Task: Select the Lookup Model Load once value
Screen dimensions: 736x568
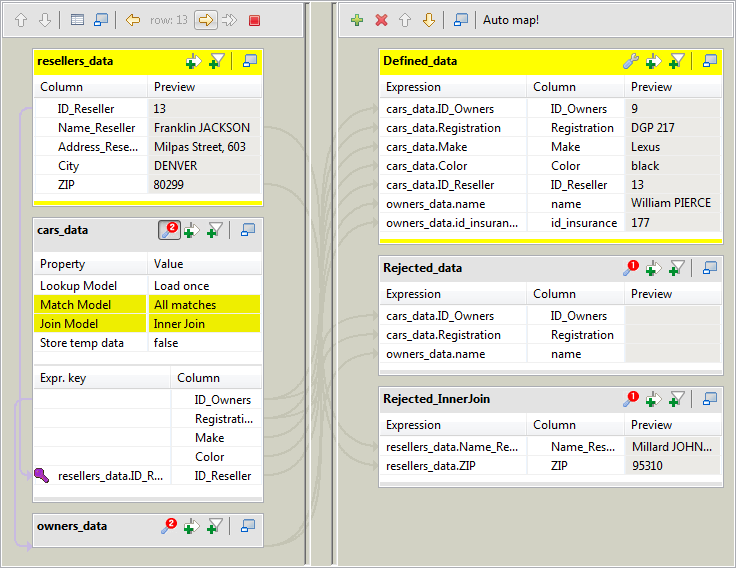Action: [x=204, y=286]
